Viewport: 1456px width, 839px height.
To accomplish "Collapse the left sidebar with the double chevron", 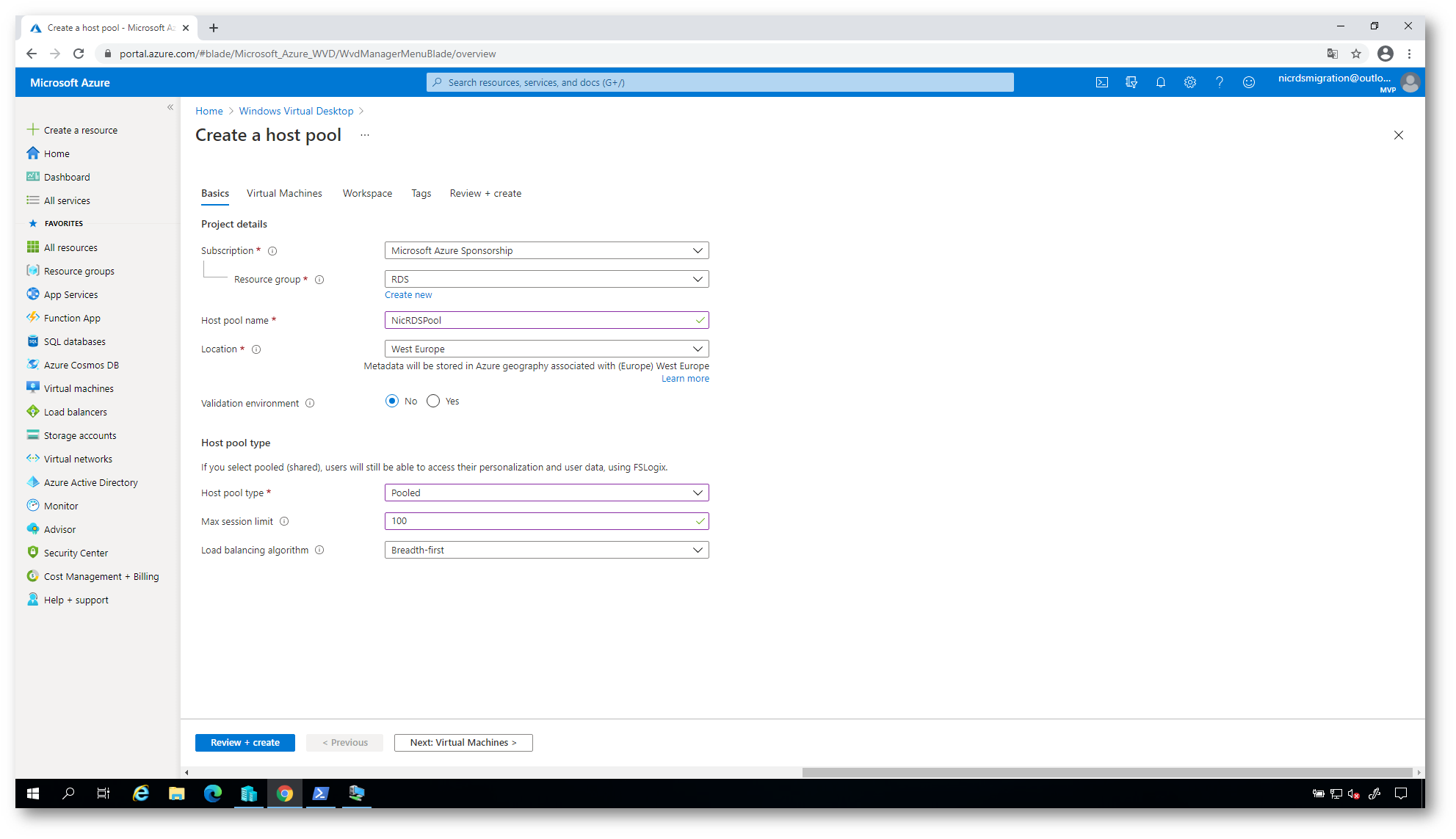I will [x=170, y=107].
